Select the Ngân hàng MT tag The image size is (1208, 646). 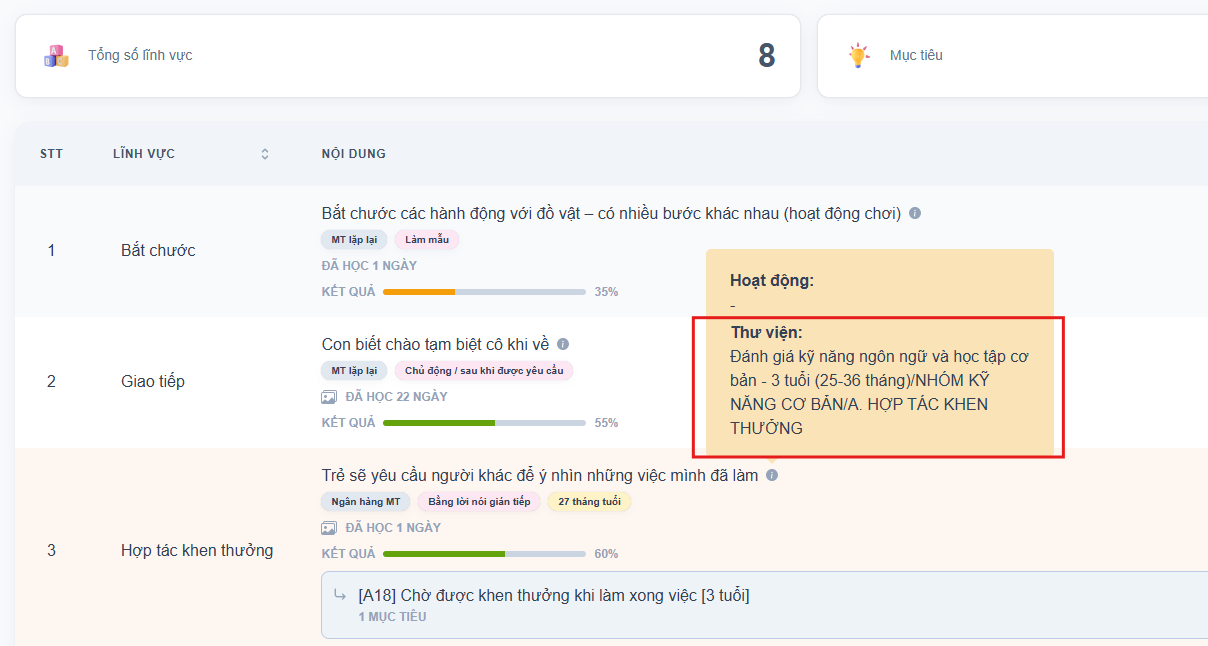366,502
